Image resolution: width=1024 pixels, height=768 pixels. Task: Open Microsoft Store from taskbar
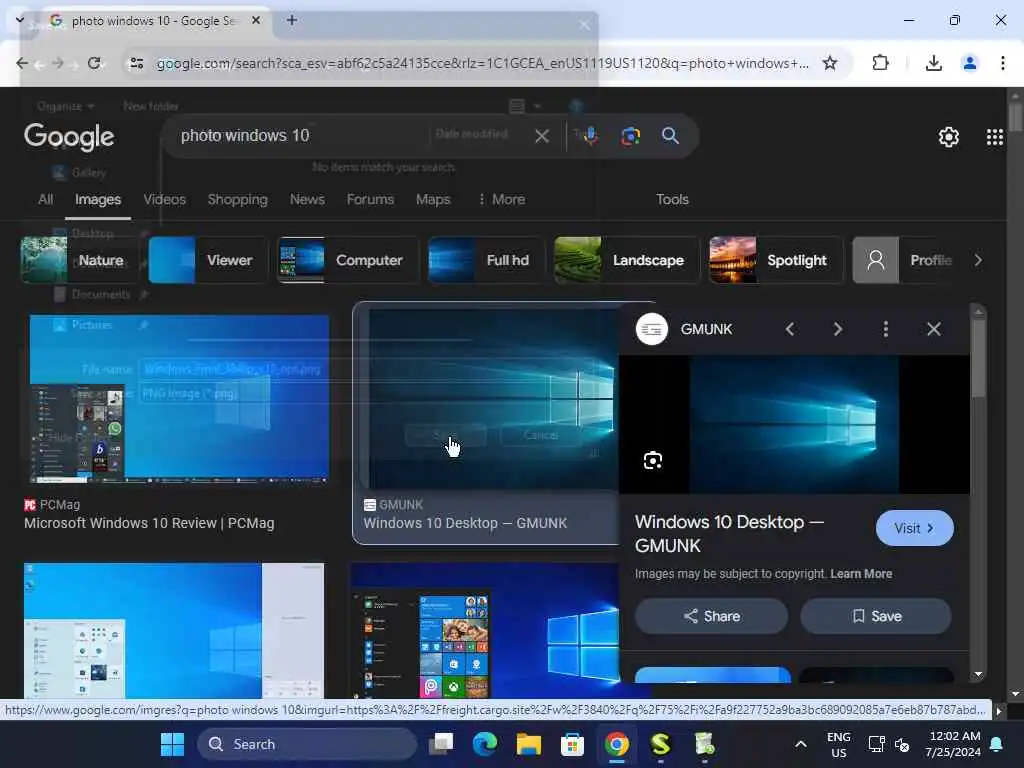pyautogui.click(x=572, y=744)
